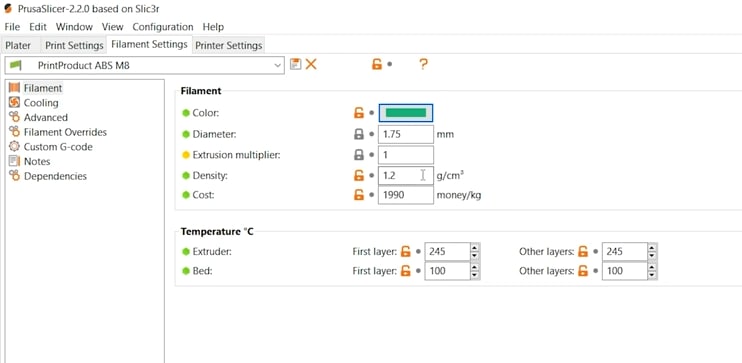
Task: Select the Filament Settings tab
Action: 150,44
